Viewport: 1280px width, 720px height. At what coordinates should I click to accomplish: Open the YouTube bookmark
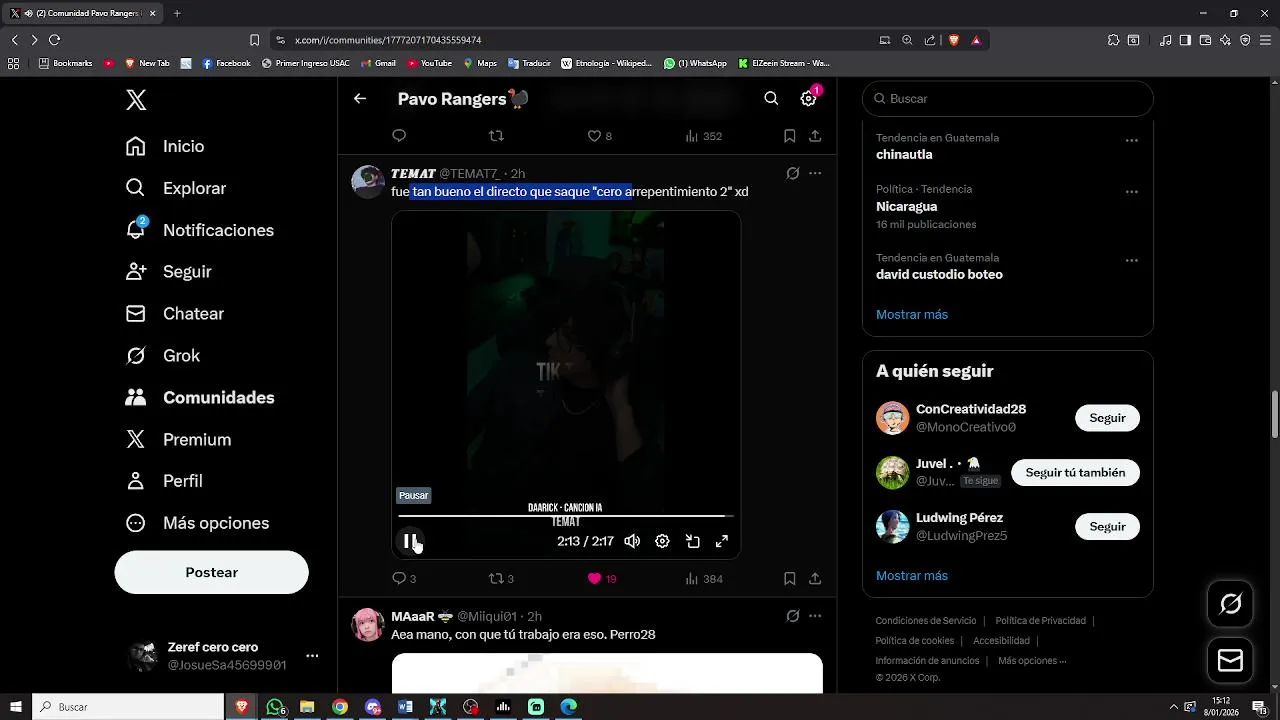click(430, 63)
